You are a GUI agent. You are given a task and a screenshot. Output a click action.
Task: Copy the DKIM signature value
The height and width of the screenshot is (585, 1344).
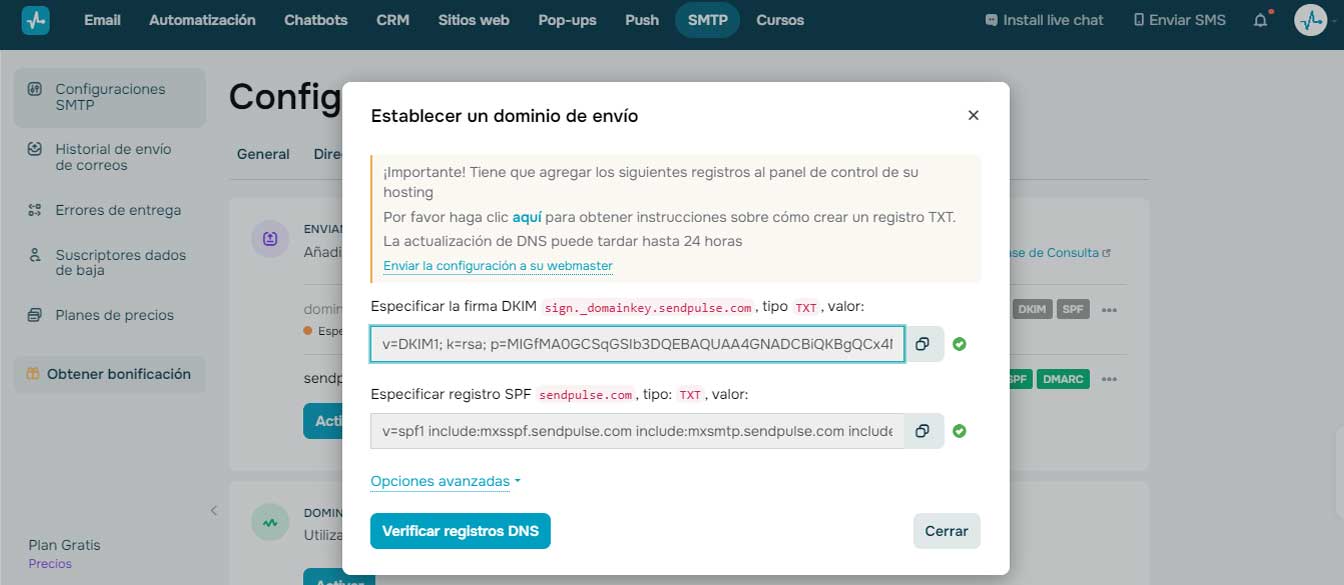pos(922,344)
